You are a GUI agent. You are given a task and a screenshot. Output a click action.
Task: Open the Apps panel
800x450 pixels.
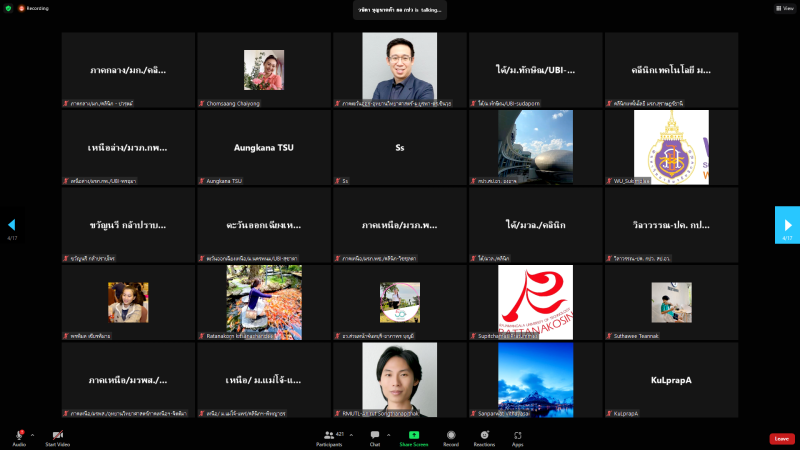click(x=518, y=435)
